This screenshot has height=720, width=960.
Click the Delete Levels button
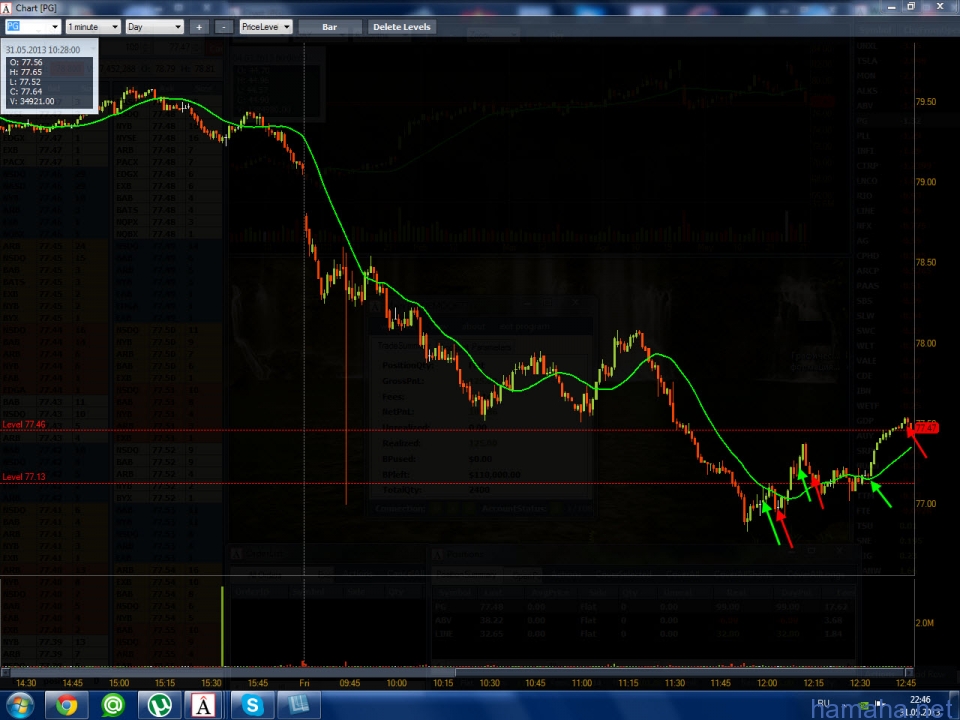coord(402,27)
